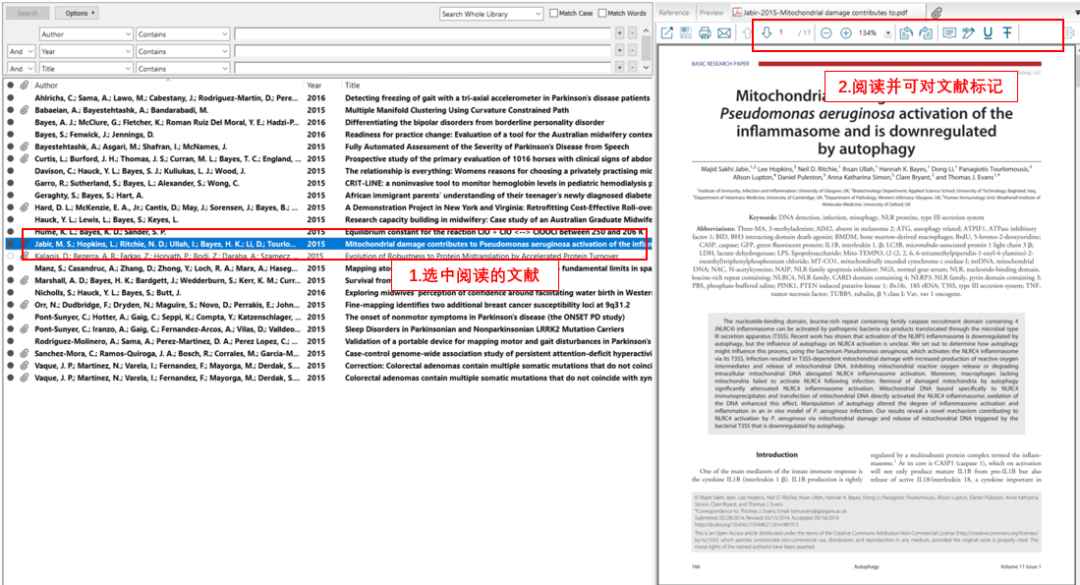Add a sticky note annotation
Image resolution: width=1080 pixels, height=585 pixels.
point(949,33)
